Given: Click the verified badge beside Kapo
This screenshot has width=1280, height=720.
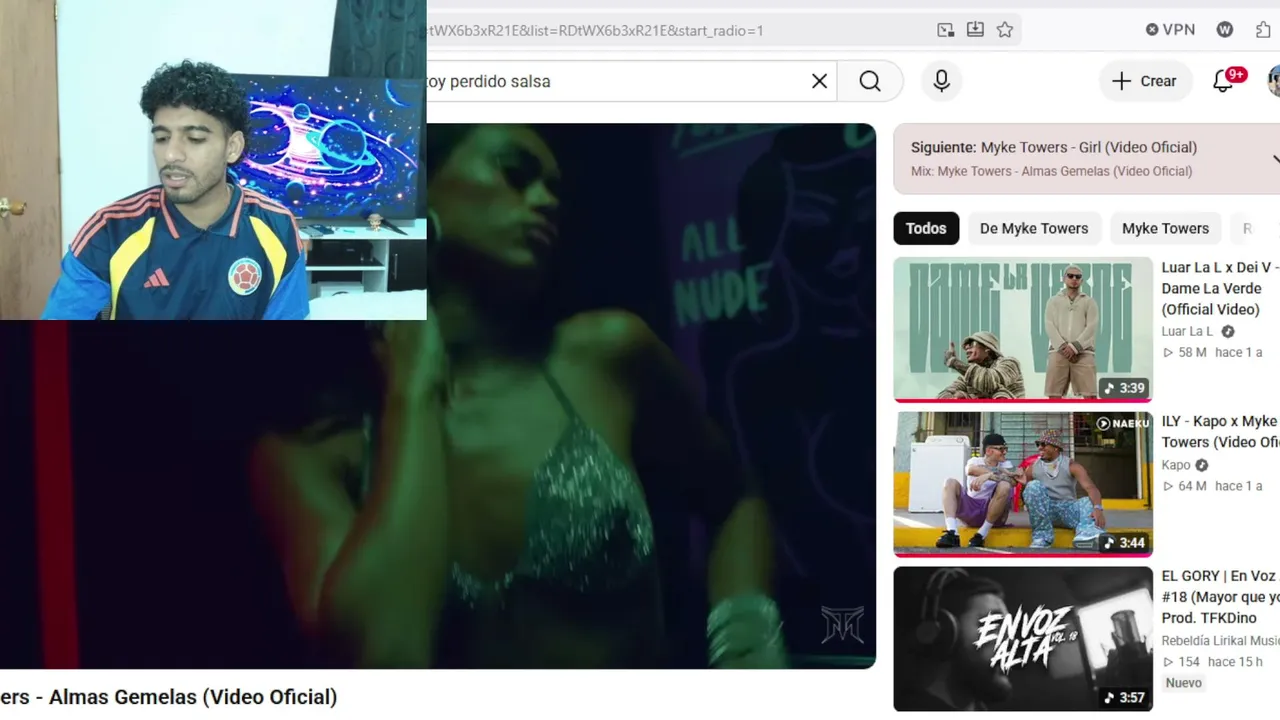Looking at the screenshot, I should tap(1202, 466).
